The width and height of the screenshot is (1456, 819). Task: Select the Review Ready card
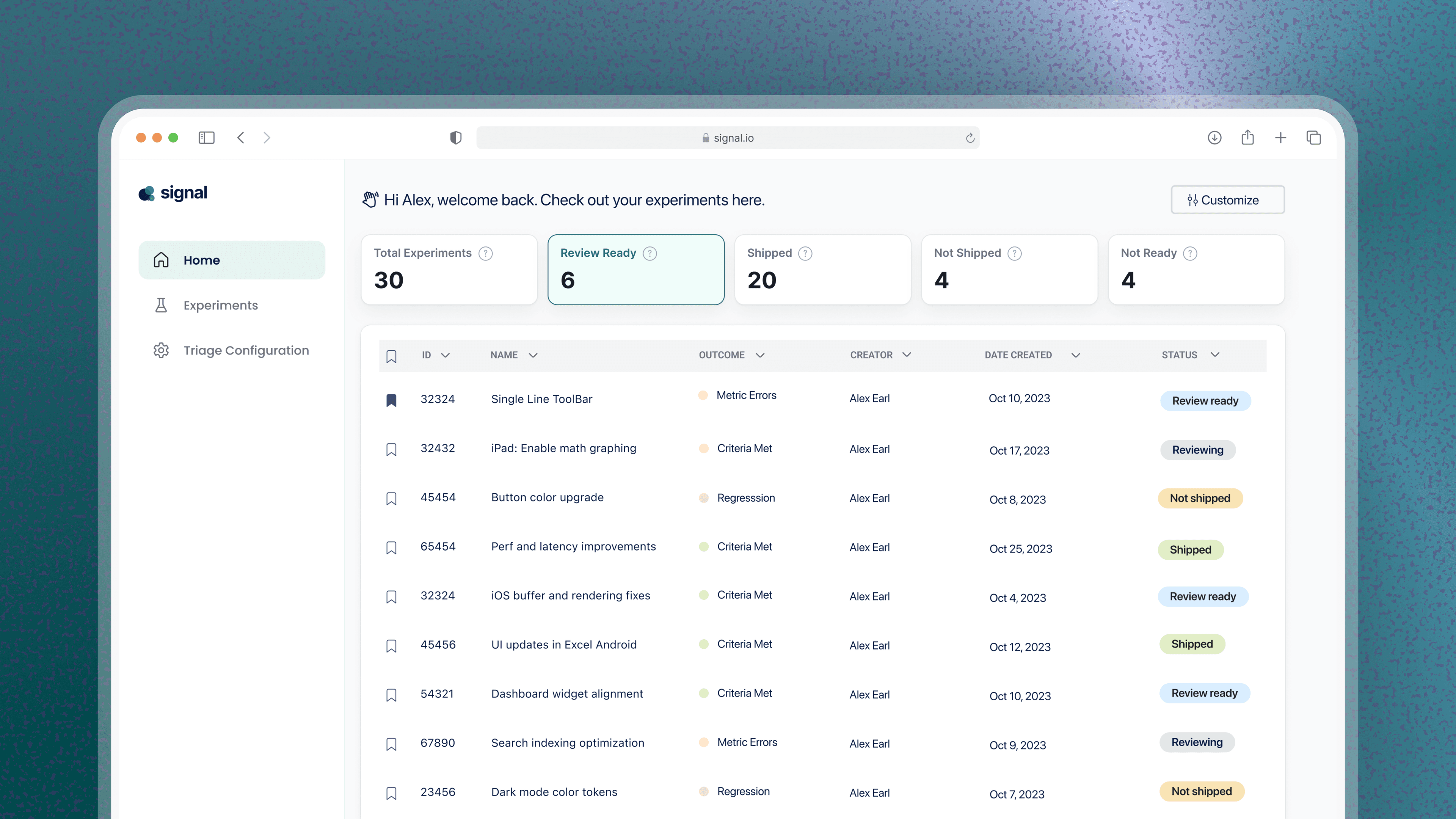[636, 270]
